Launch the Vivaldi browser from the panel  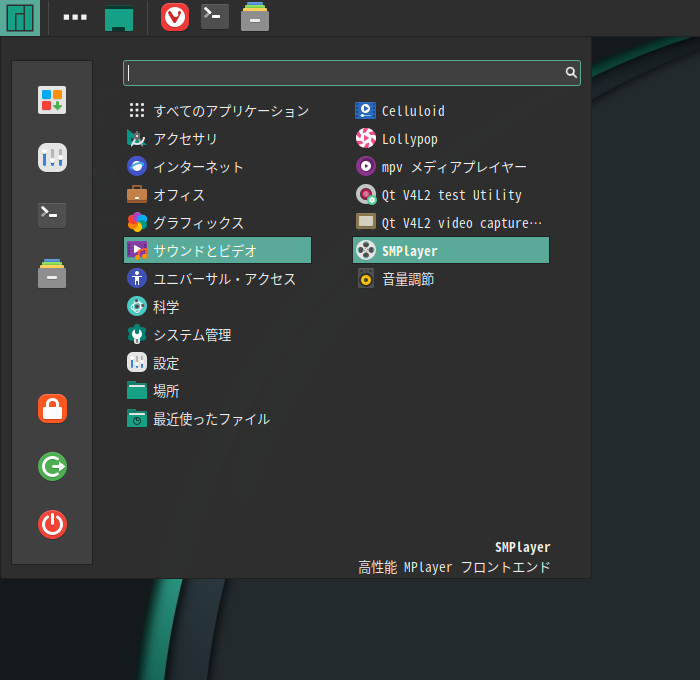(175, 17)
